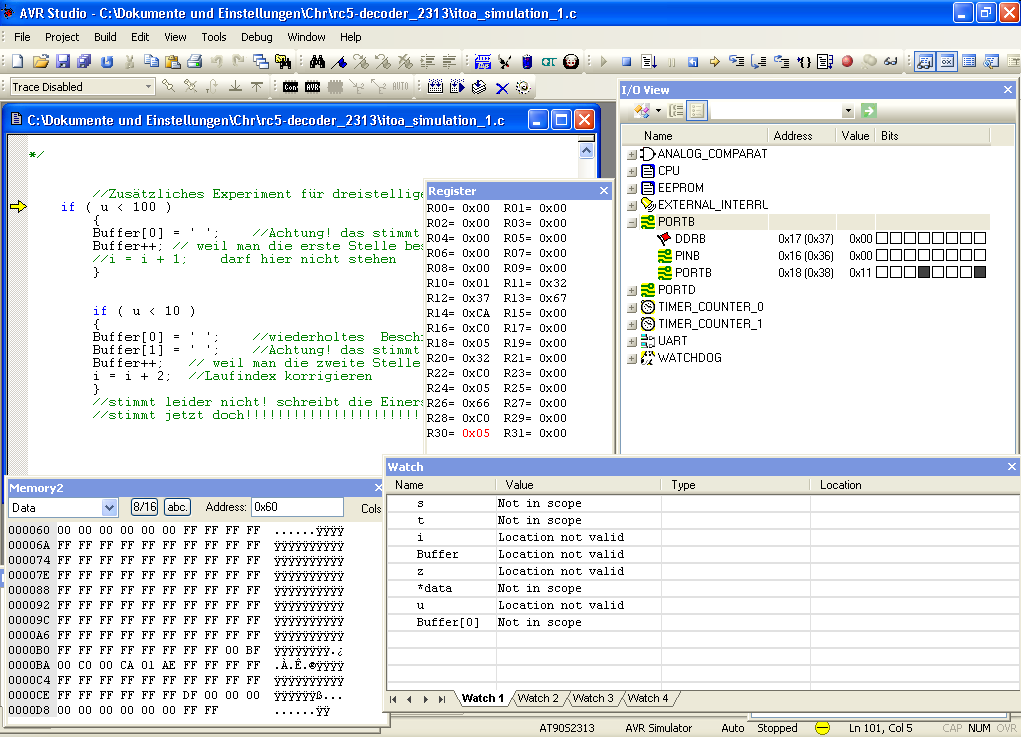Viewport: 1021px width, 737px height.
Task: Click the Paste clipboard icon
Action: click(173, 61)
